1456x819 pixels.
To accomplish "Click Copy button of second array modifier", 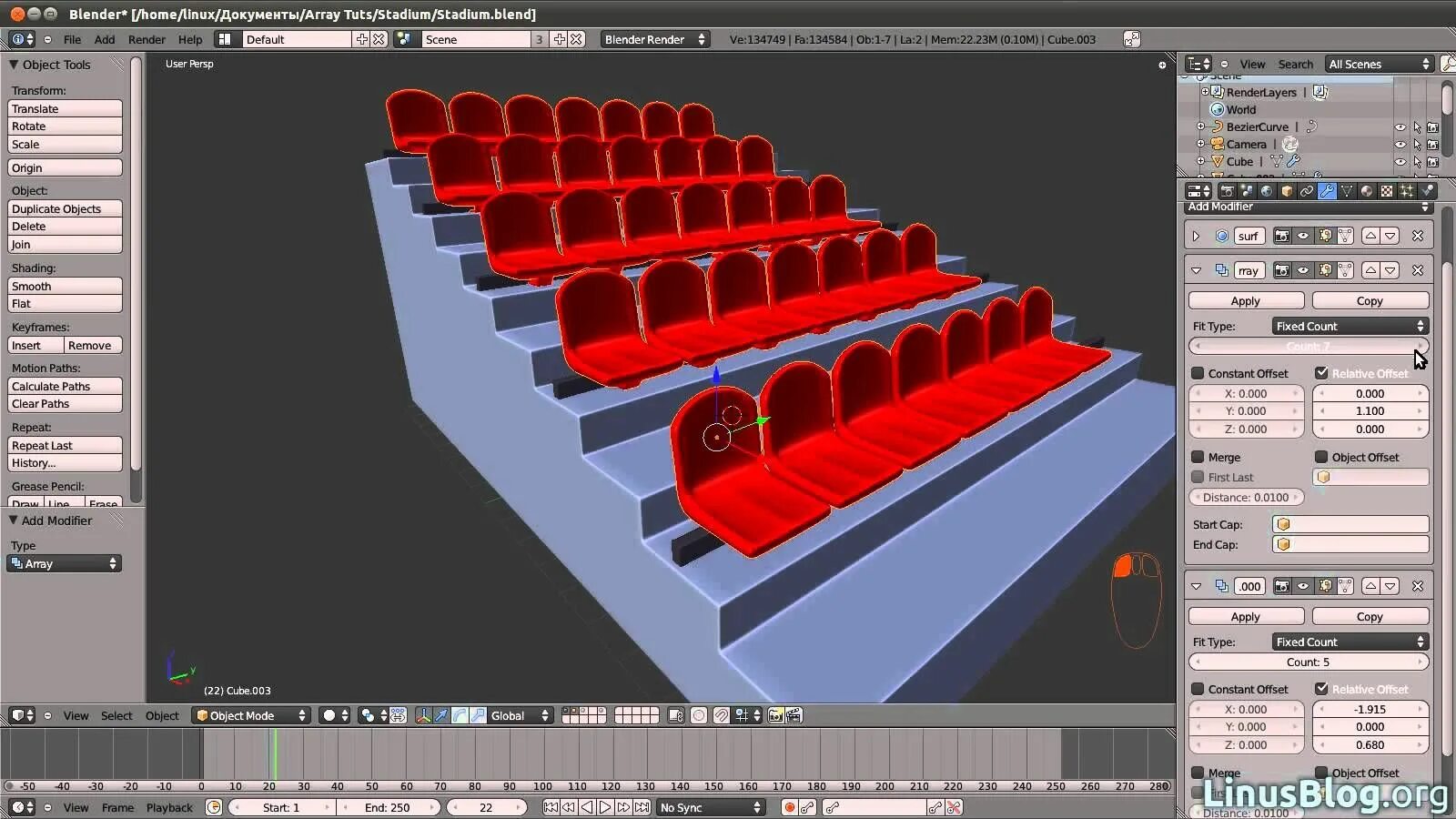I will pos(1370,616).
